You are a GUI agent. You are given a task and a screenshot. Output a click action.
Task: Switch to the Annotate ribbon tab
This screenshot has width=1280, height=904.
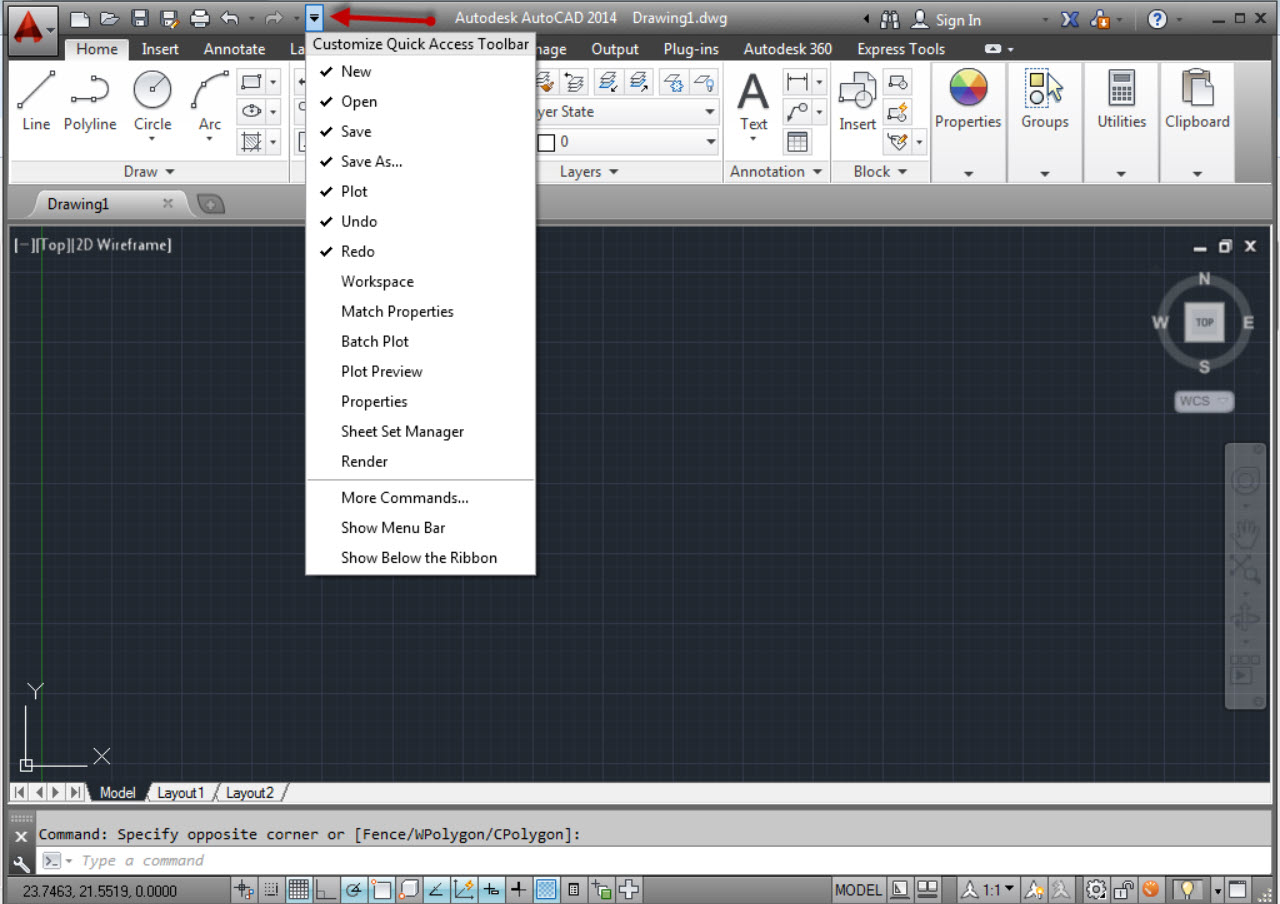[235, 49]
